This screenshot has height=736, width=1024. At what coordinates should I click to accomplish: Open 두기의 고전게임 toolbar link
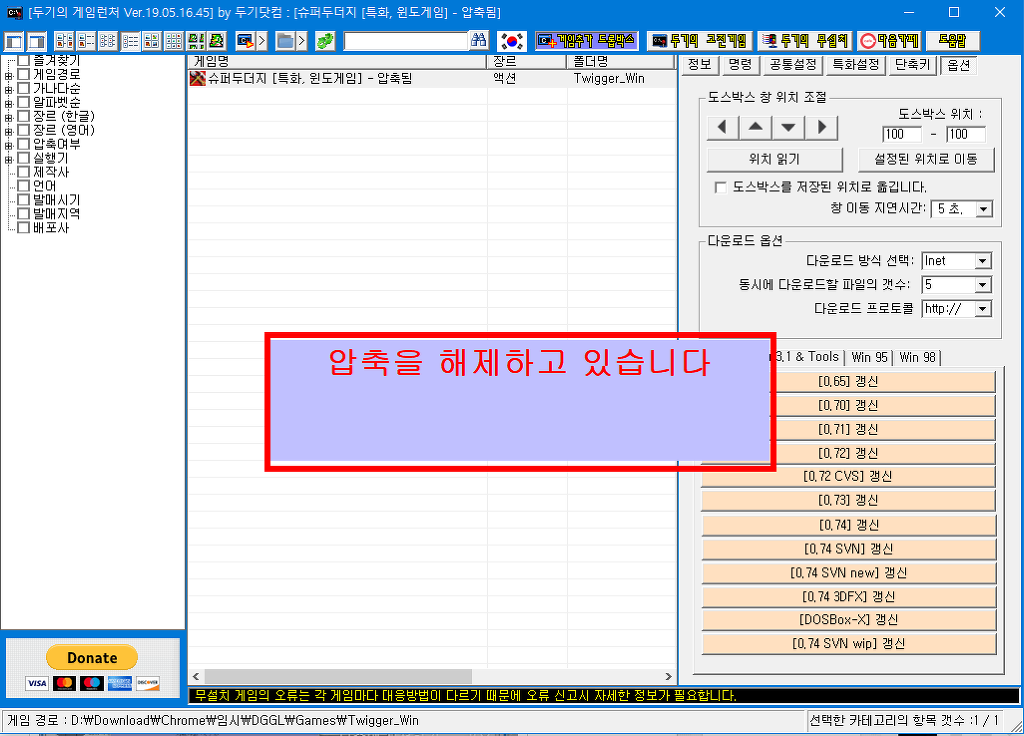tap(699, 41)
